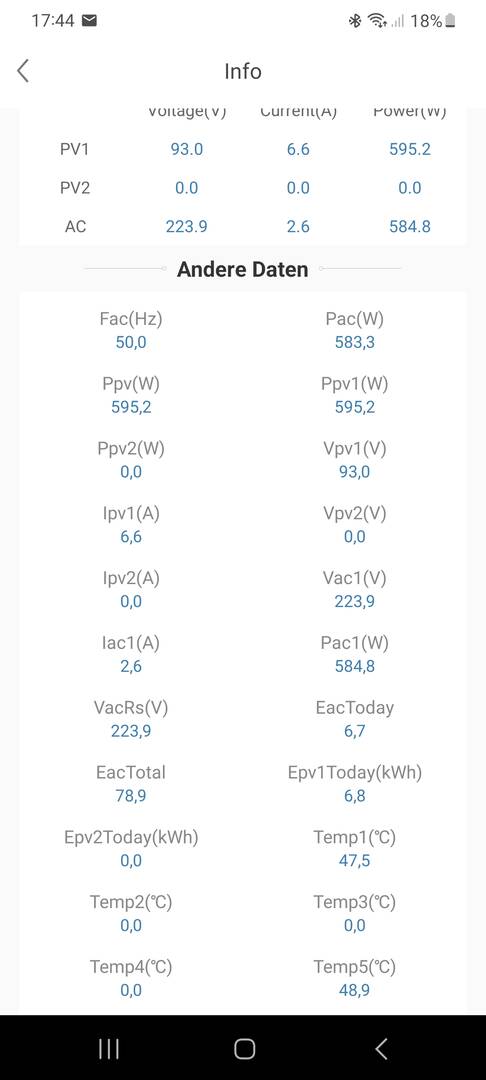Tap the battery icon showing 18%
This screenshot has width=486, height=1080.
(450, 21)
